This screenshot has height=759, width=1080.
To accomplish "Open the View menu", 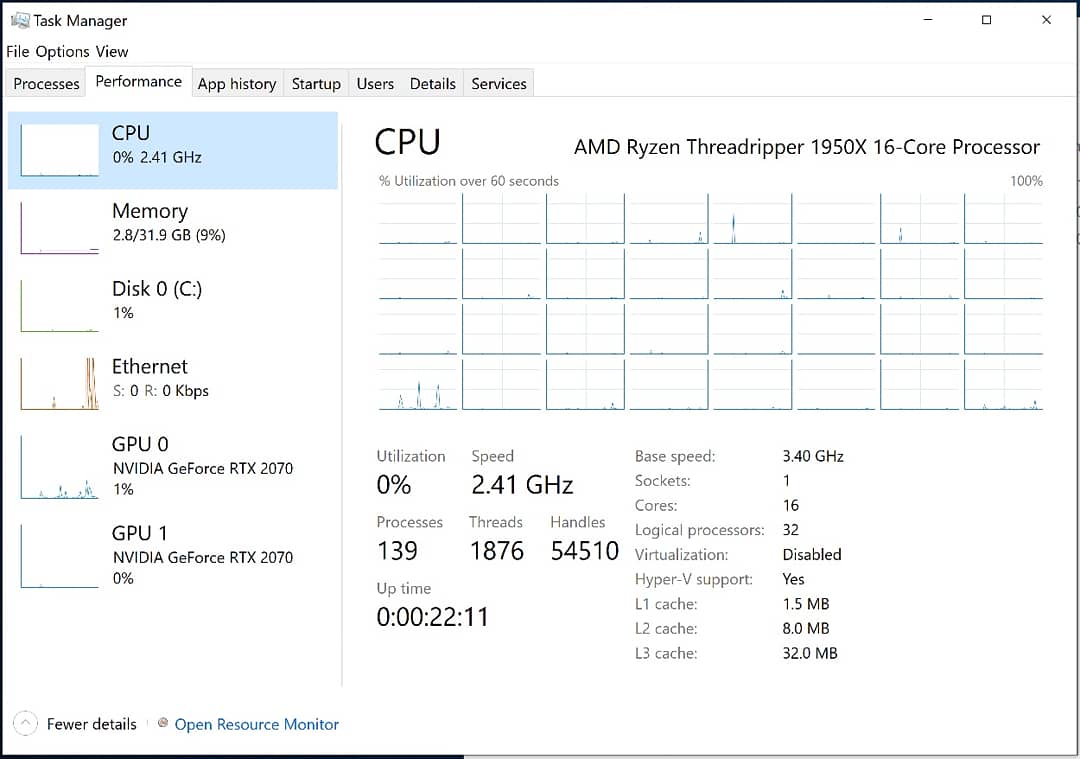I will (x=112, y=52).
